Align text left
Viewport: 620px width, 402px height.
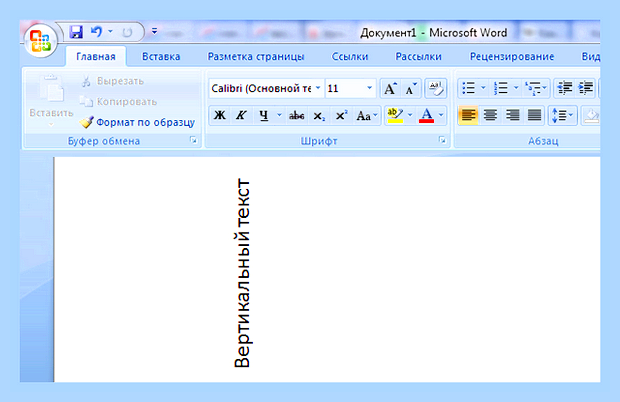pyautogui.click(x=468, y=115)
